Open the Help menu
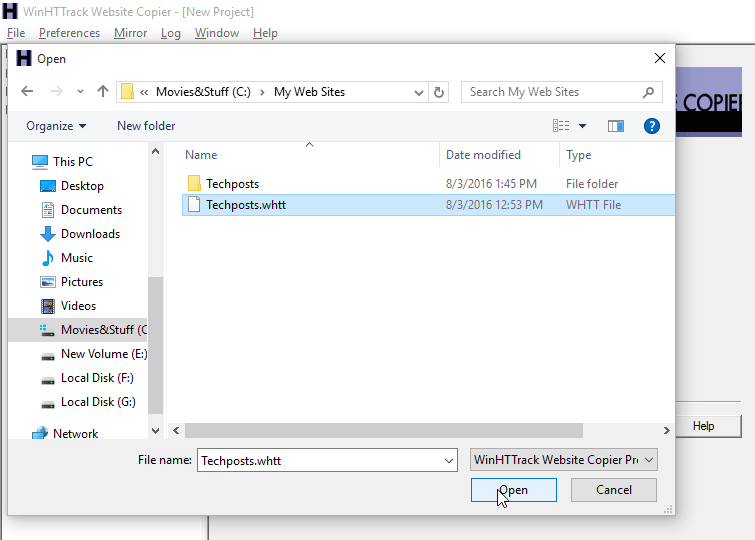 [x=265, y=33]
